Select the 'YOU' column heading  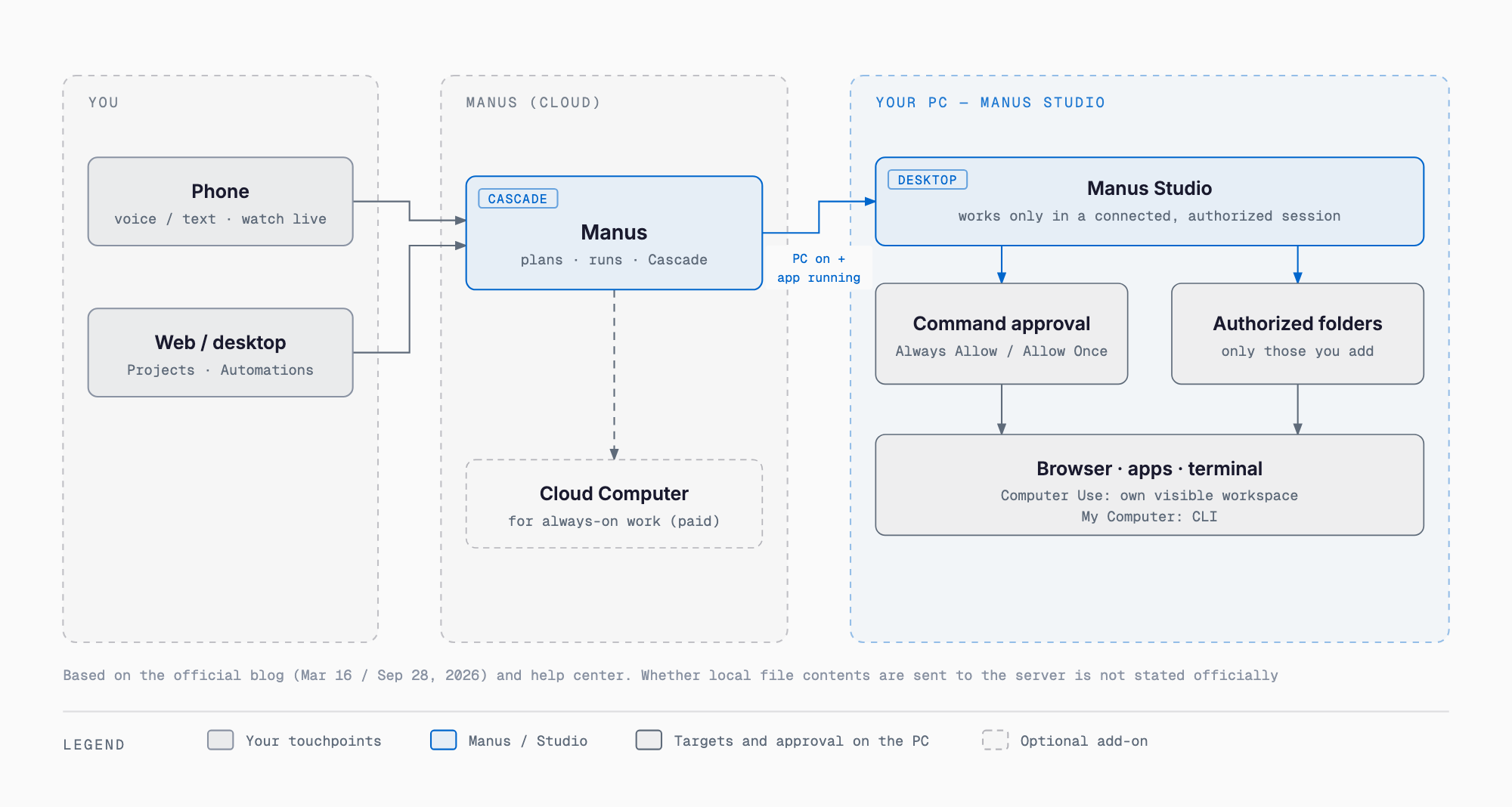[104, 103]
